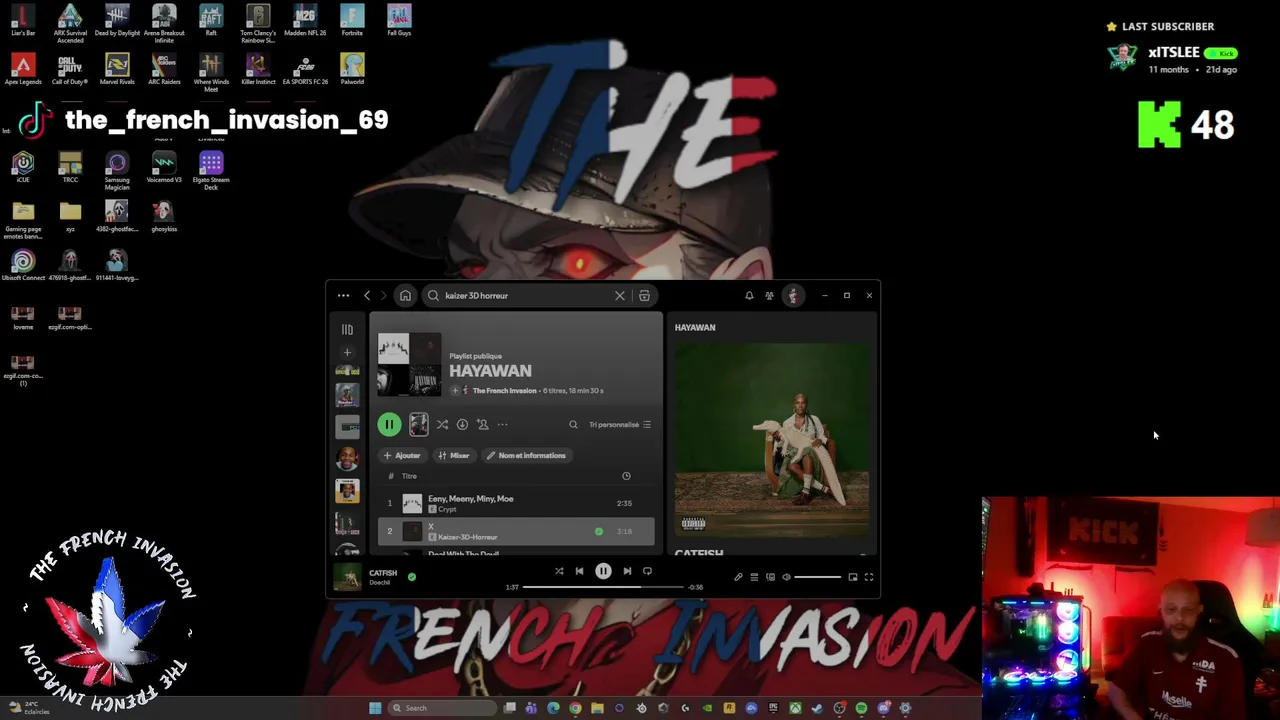Toggle the saved checkmark beside CATFISH
The image size is (1280, 720).
[411, 577]
